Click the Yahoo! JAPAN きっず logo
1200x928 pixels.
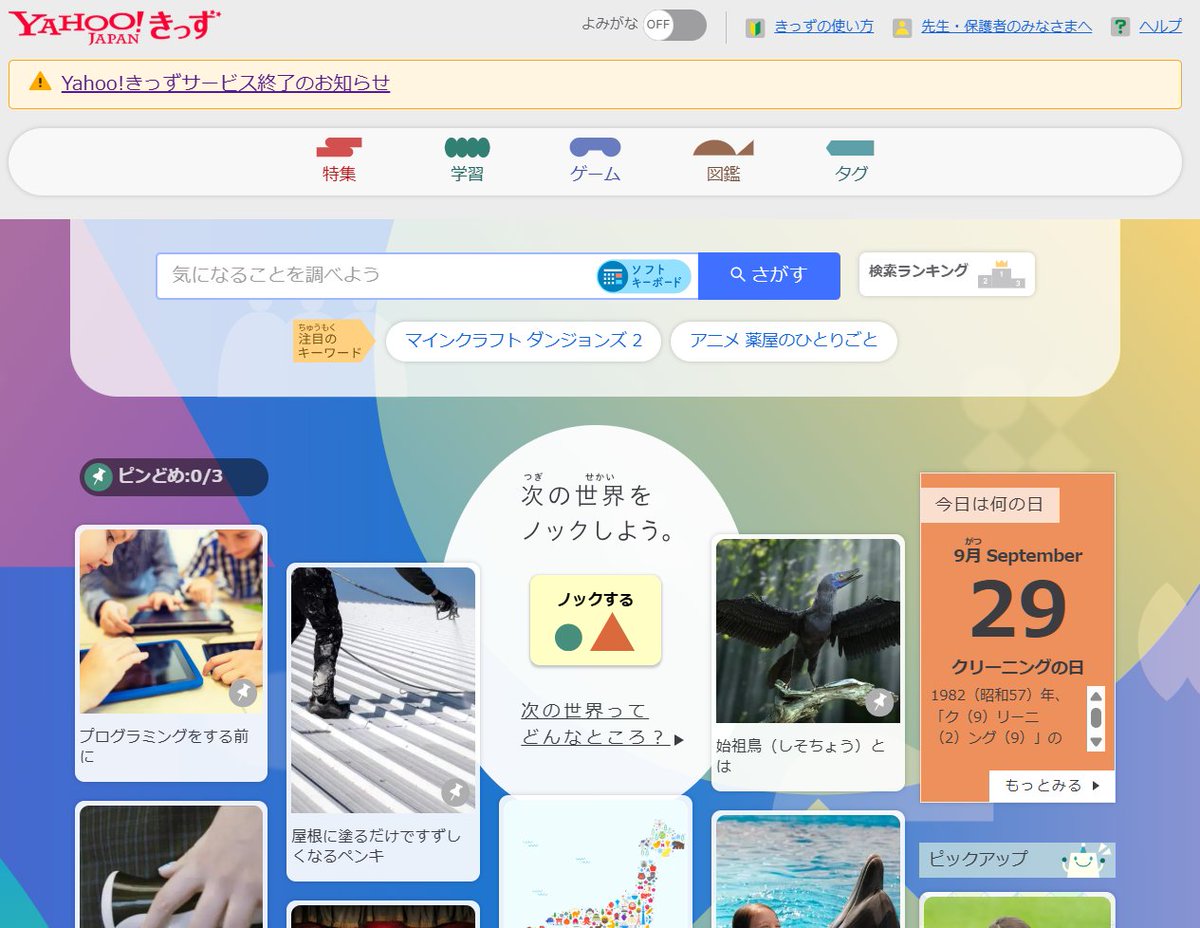coord(114,26)
